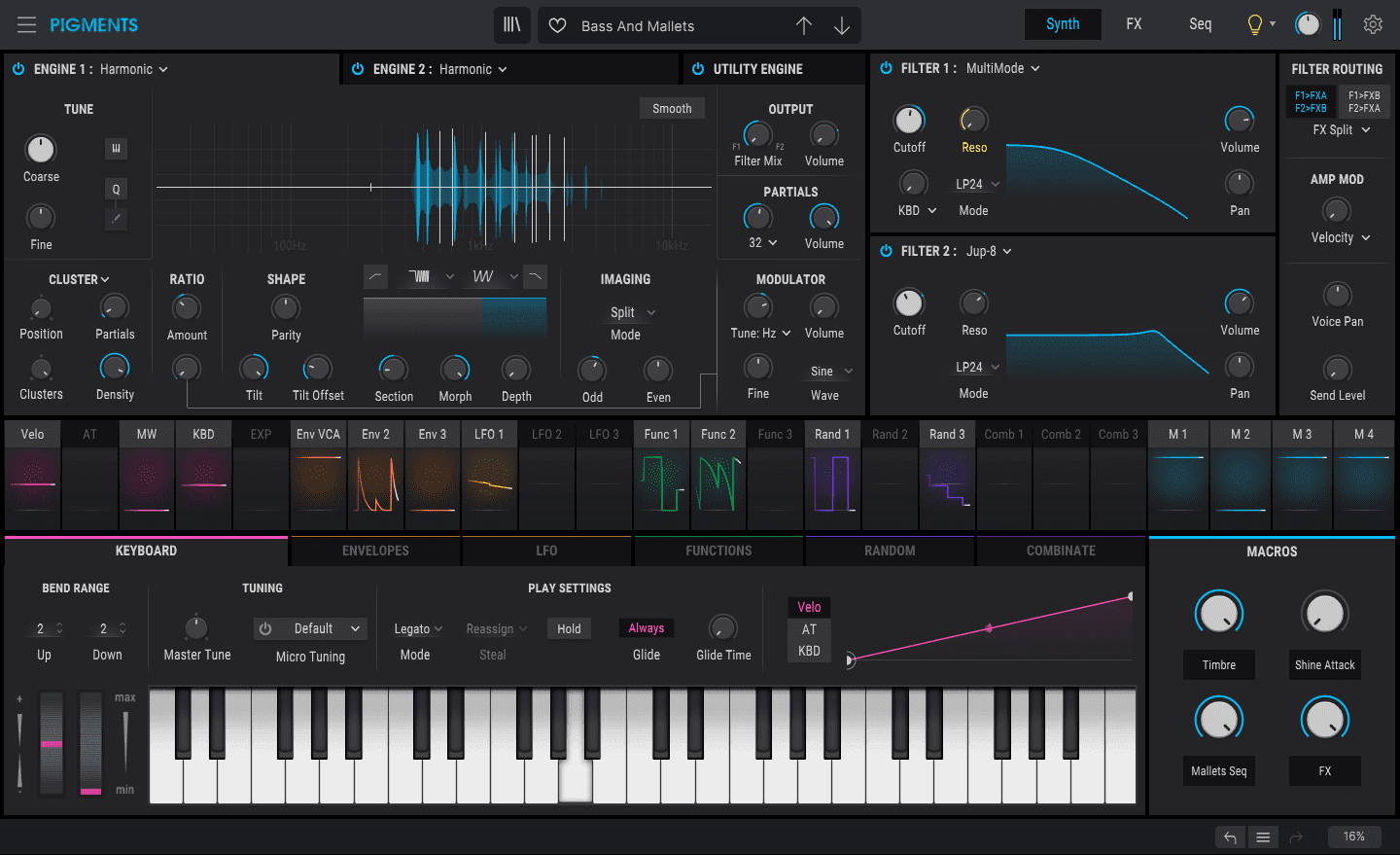Click the undo arrow icon in the status bar
This screenshot has width=1400, height=855.
pyautogui.click(x=1229, y=837)
